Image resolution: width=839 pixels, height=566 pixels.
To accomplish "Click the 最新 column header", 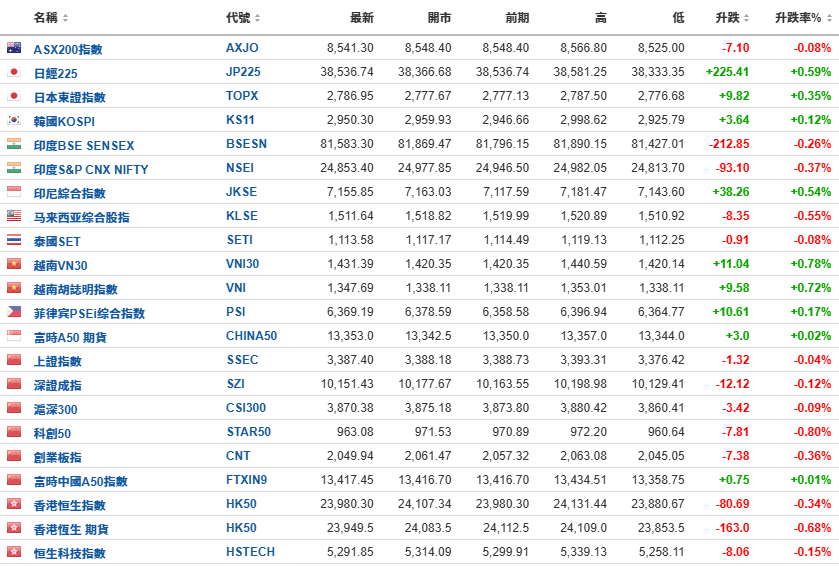I will click(362, 18).
